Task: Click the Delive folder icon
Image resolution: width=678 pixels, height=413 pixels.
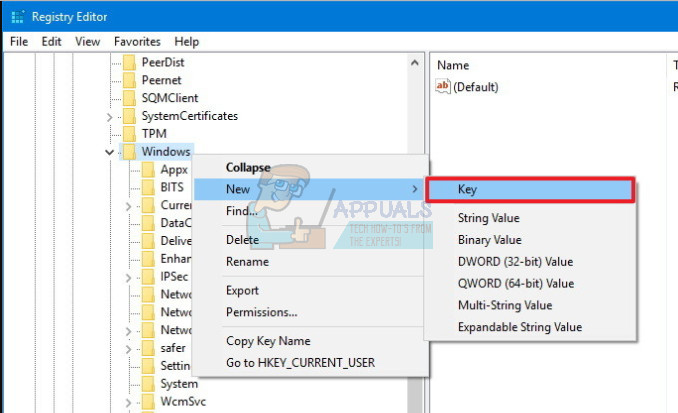Action: click(148, 241)
